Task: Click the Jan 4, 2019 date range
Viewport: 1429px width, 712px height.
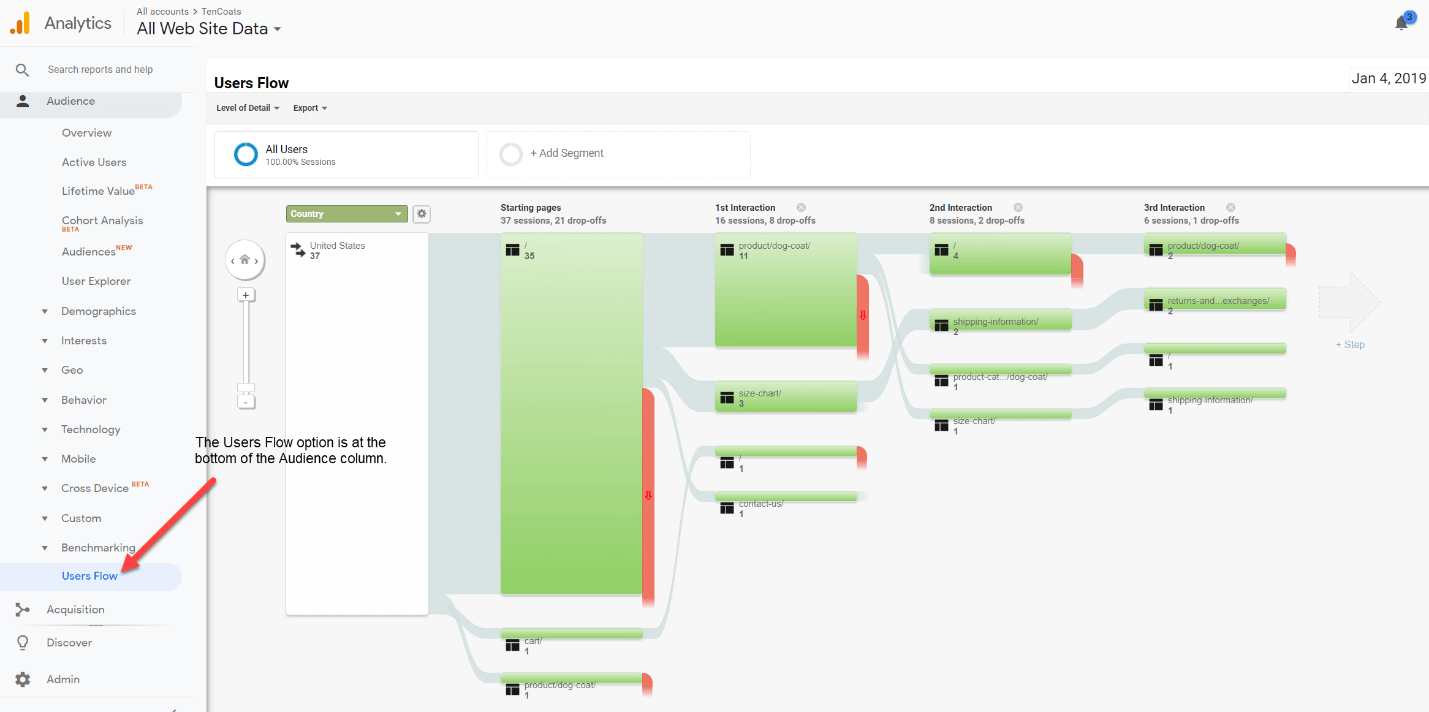Action: point(1388,78)
